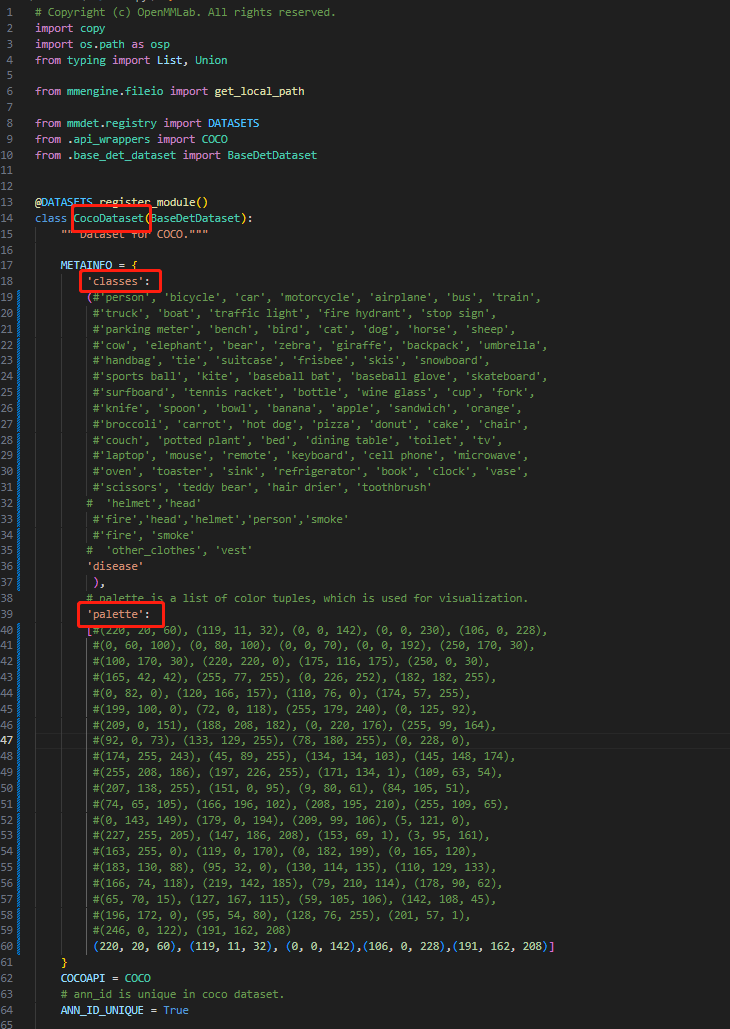The height and width of the screenshot is (1029, 730).
Task: Click ANN_ID_UNIQUE on line 64
Action: click(x=102, y=1010)
